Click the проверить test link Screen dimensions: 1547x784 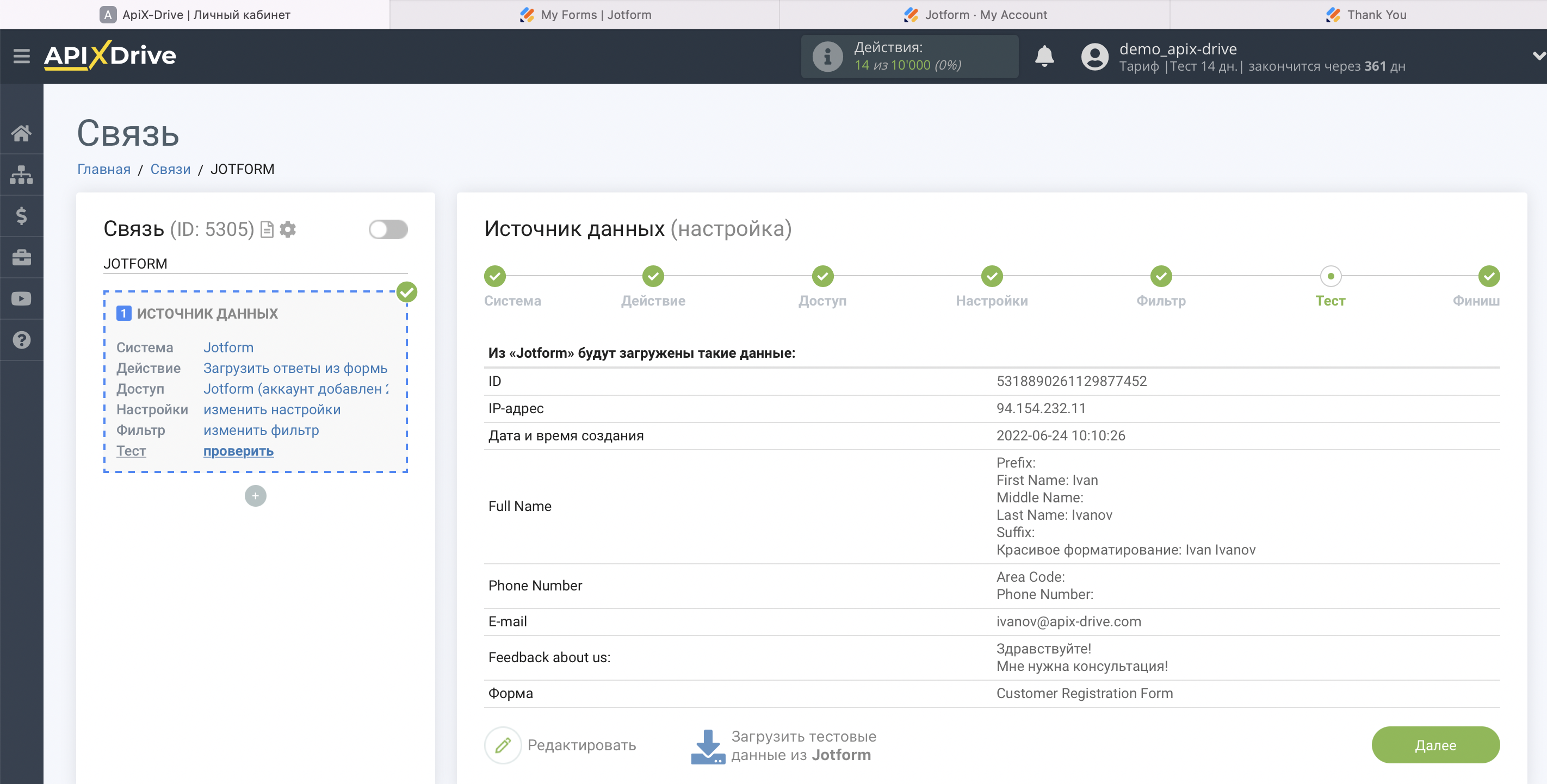point(238,451)
